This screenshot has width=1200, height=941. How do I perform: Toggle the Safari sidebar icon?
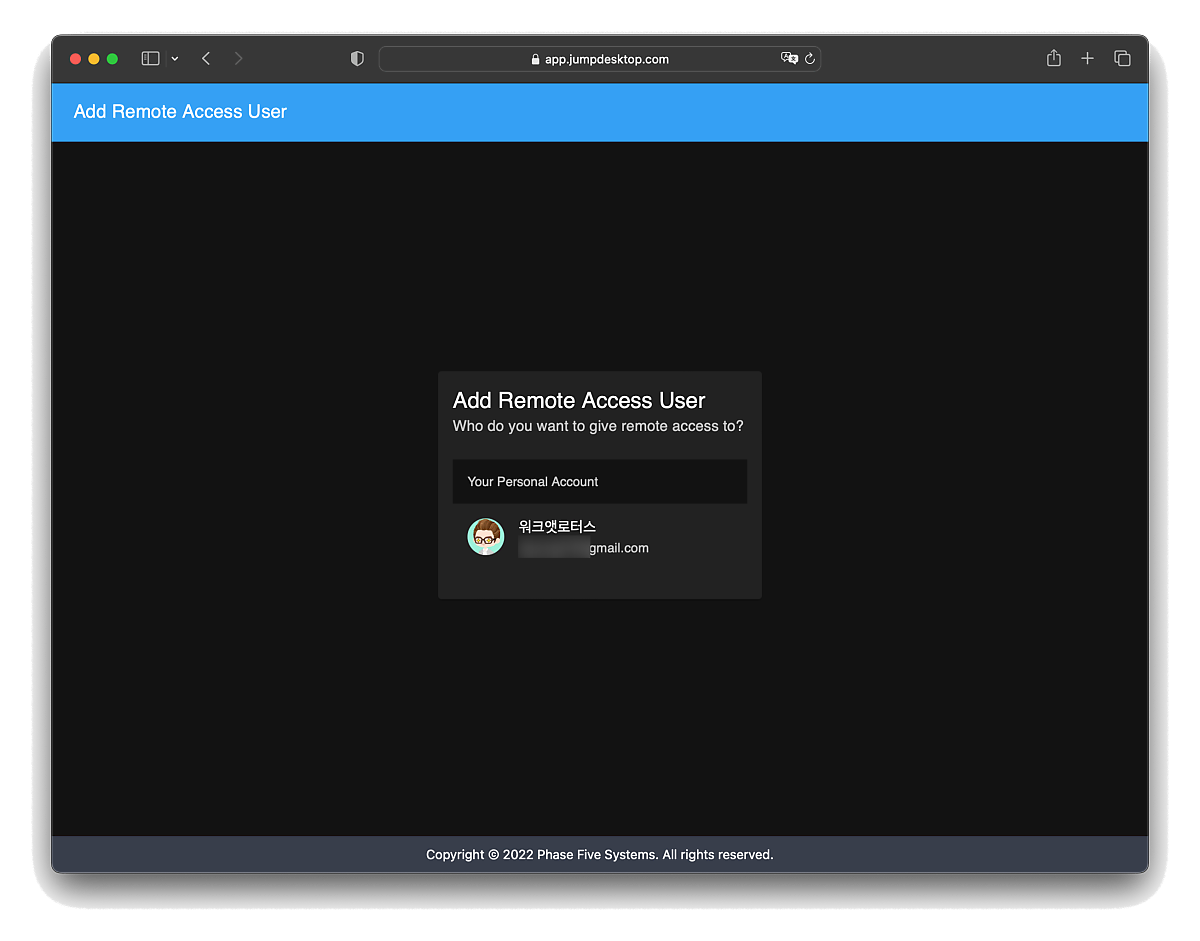pos(150,59)
